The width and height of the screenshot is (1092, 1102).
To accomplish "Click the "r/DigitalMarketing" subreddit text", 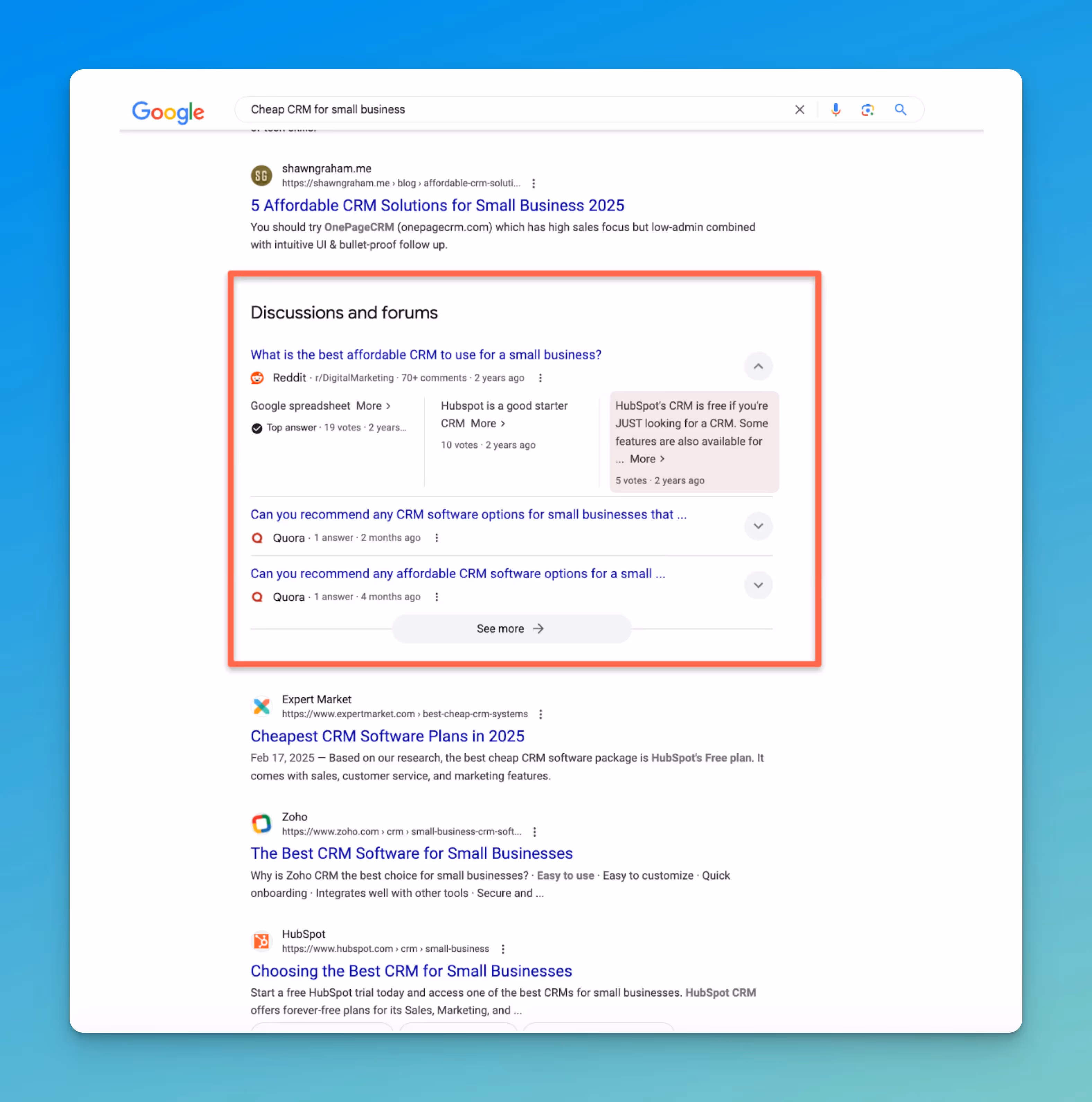I will click(354, 378).
